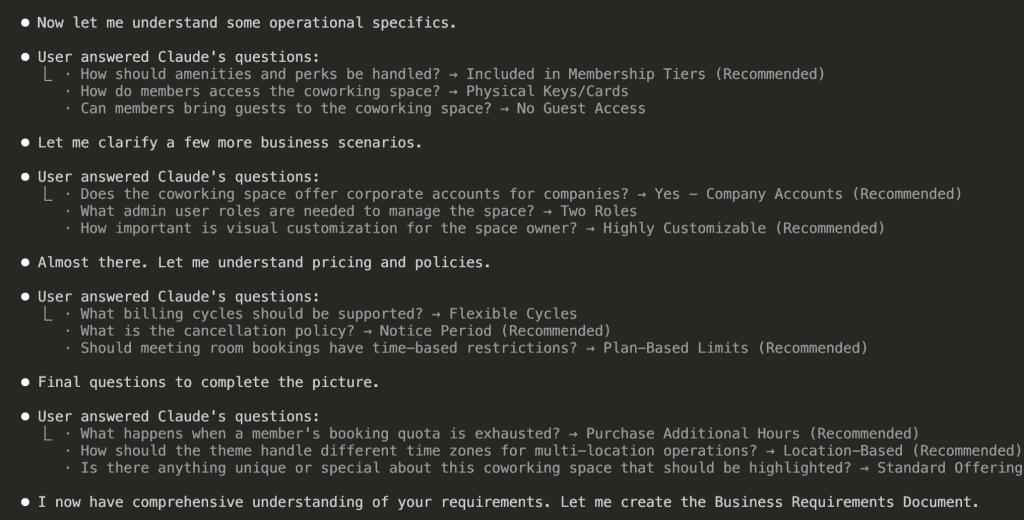Click bullet of first "User answered Claude's questions"

[25, 57]
